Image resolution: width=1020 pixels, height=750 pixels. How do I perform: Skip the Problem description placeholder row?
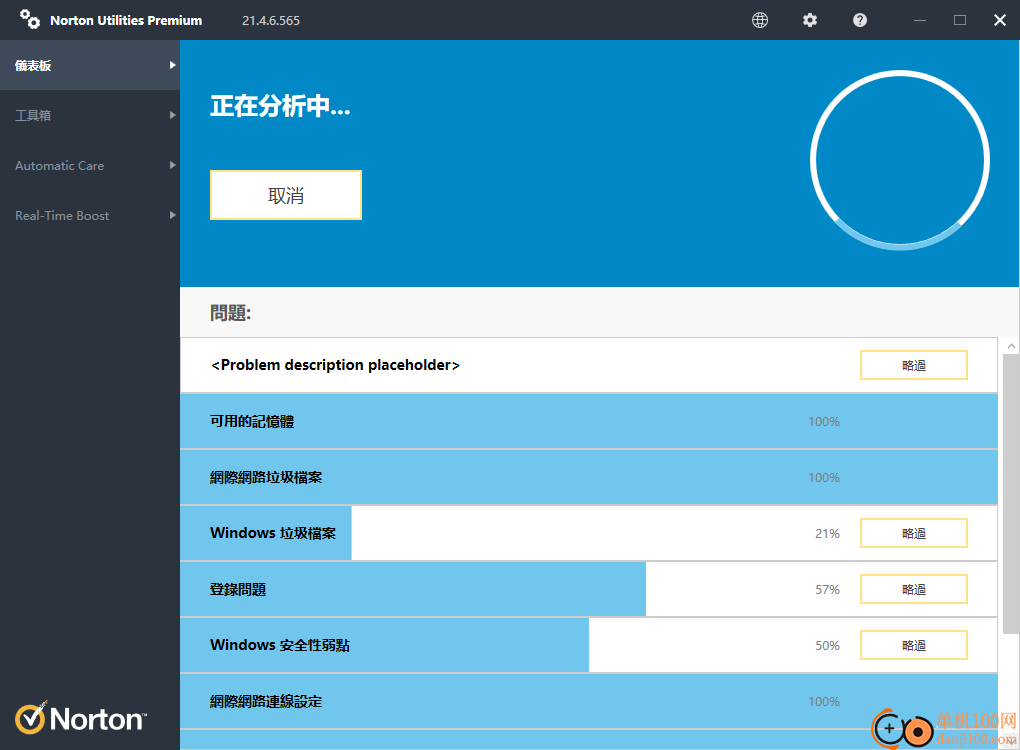(913, 366)
